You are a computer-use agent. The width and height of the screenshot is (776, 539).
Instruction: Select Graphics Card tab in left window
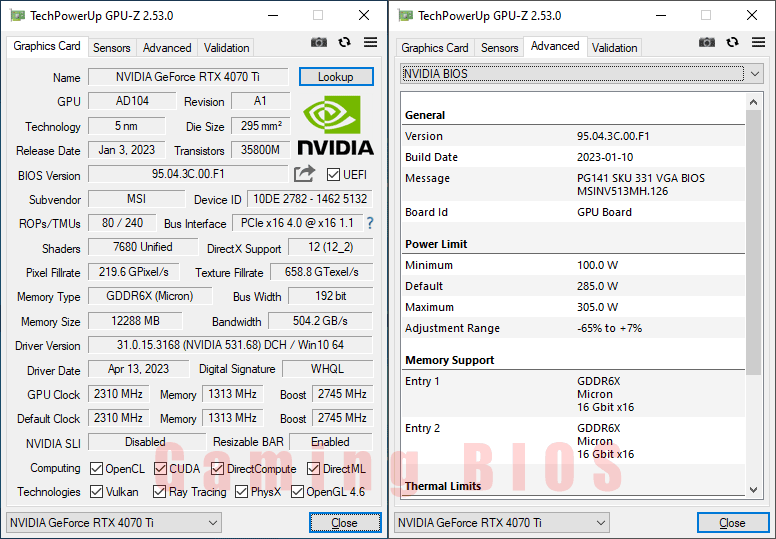(47, 46)
